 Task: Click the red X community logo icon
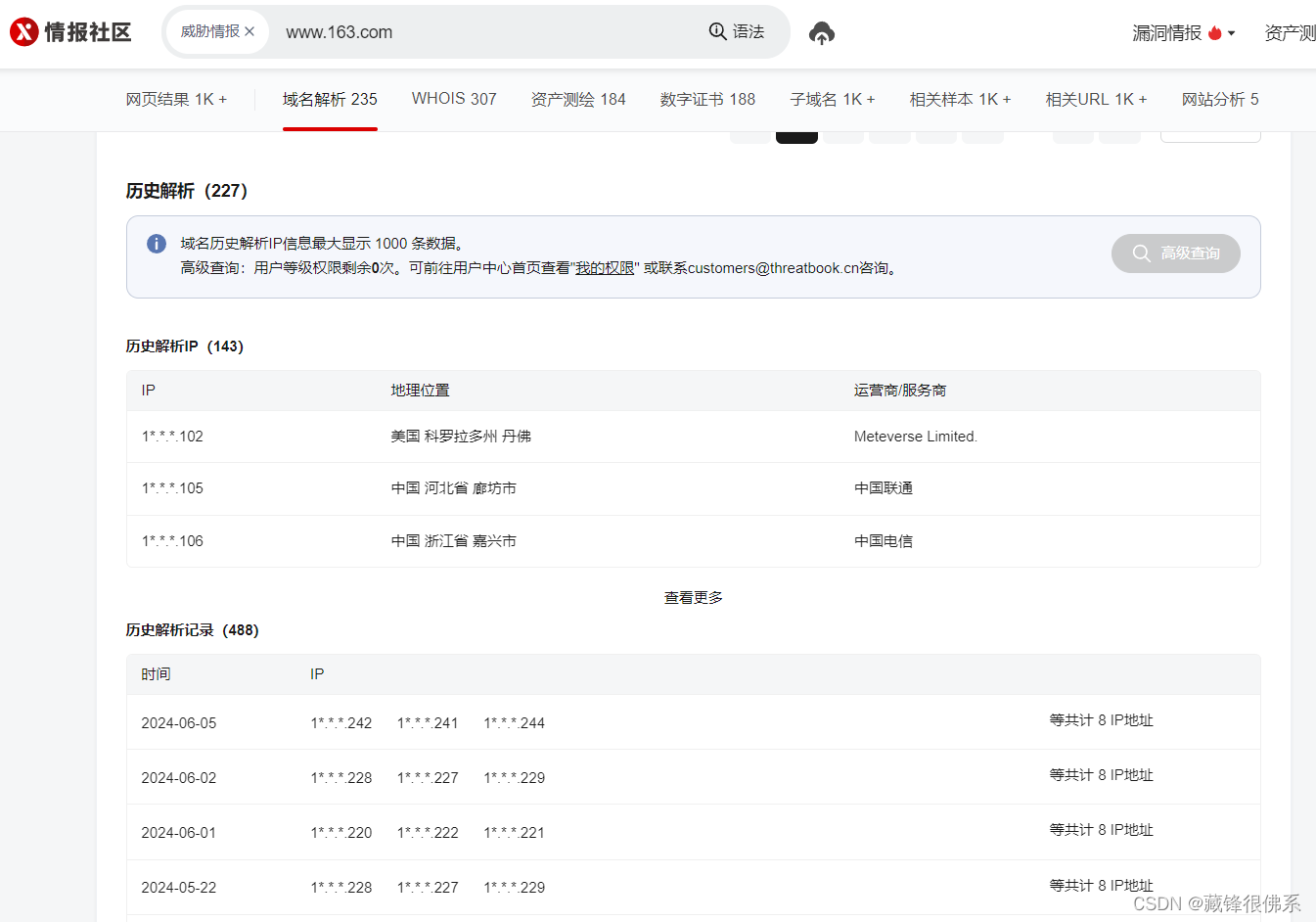[24, 32]
